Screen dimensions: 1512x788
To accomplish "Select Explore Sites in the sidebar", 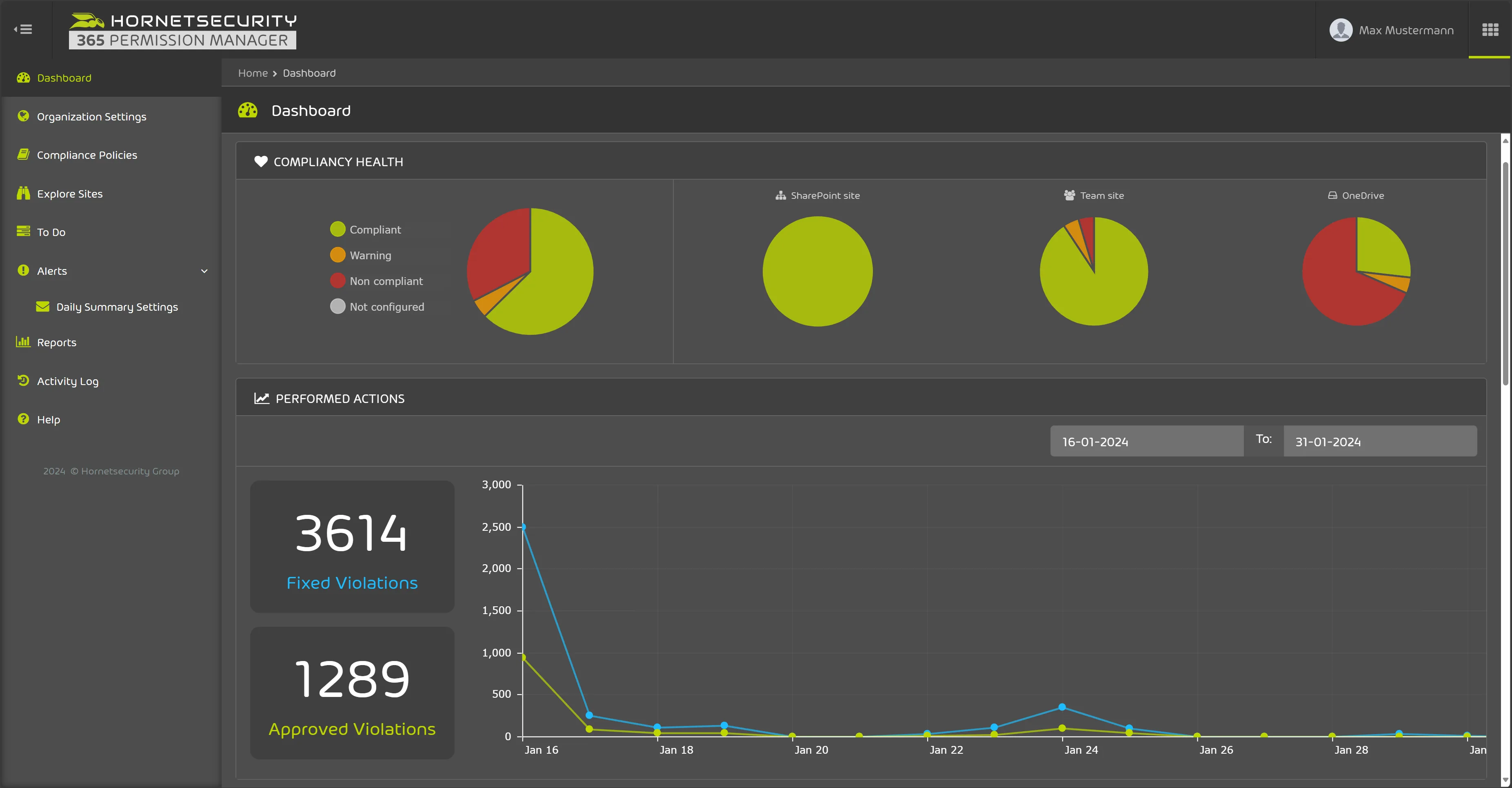I will coord(69,193).
